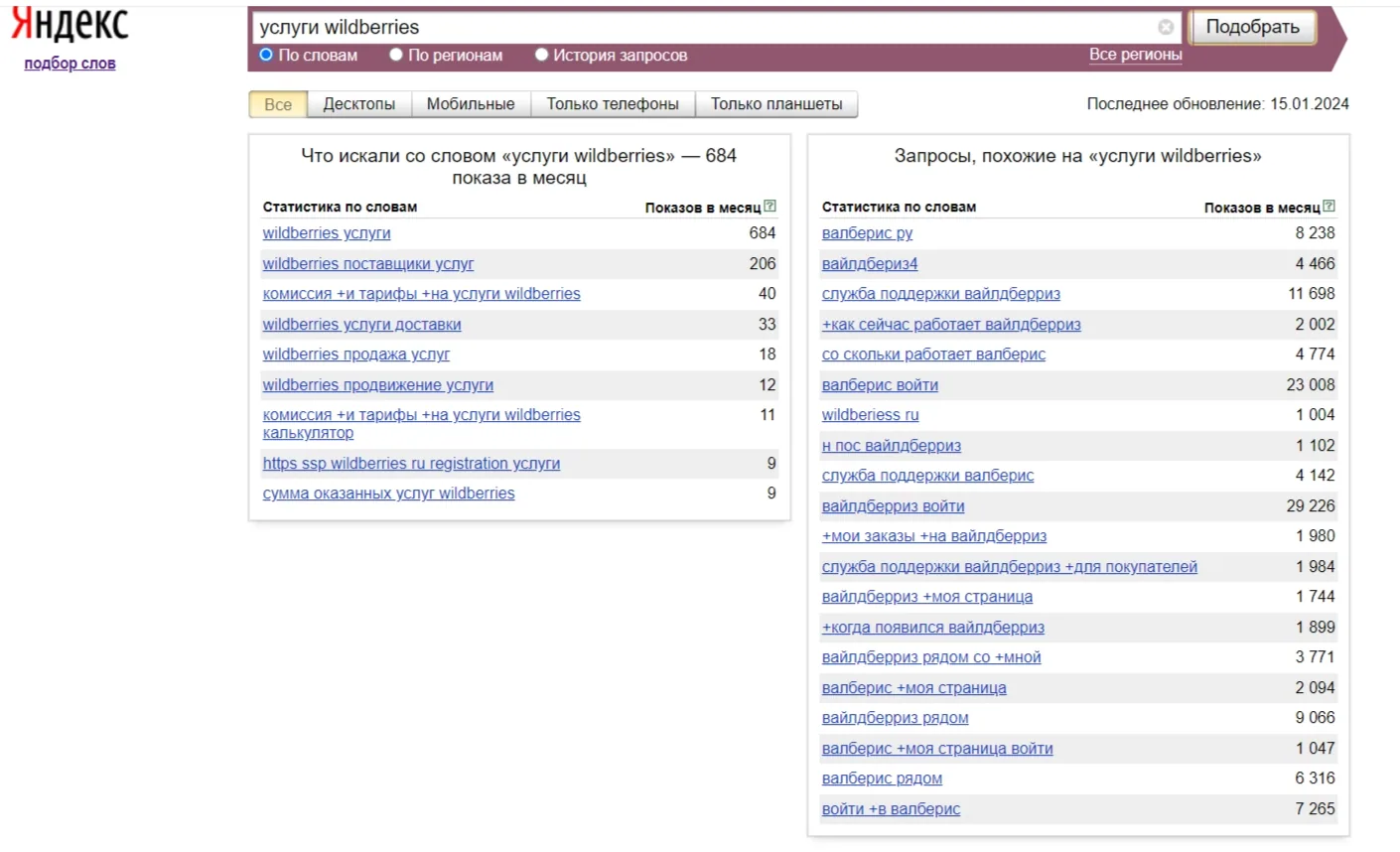This screenshot has width=1400, height=852.
Task: Select the 'По словам' radio button
Action: (266, 55)
